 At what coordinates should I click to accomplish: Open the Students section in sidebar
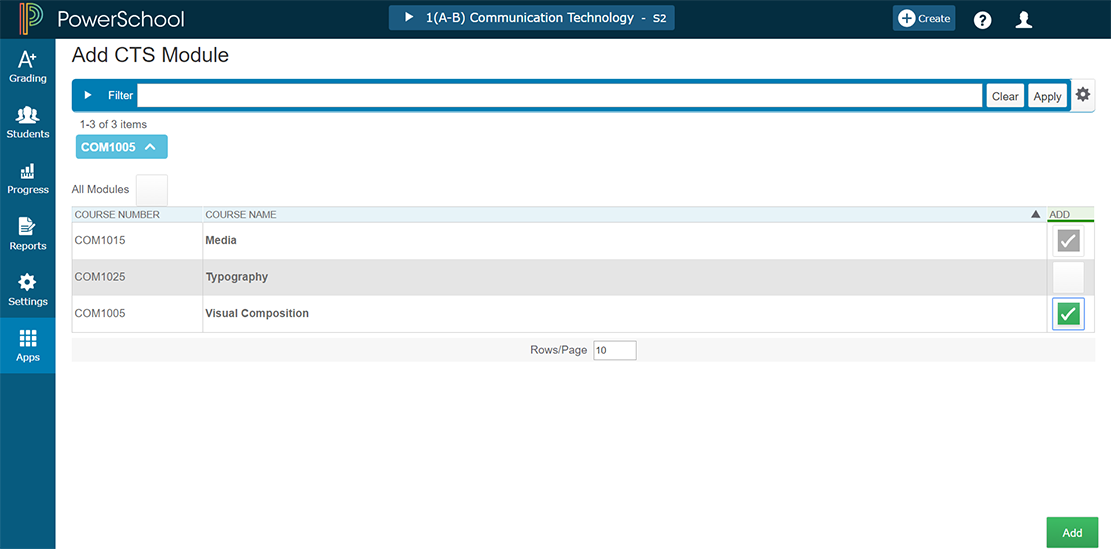tap(28, 123)
